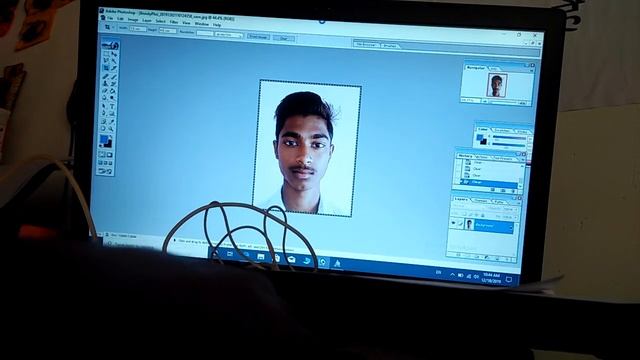Click the Front Image button
This screenshot has width=640, height=360.
click(x=258, y=37)
